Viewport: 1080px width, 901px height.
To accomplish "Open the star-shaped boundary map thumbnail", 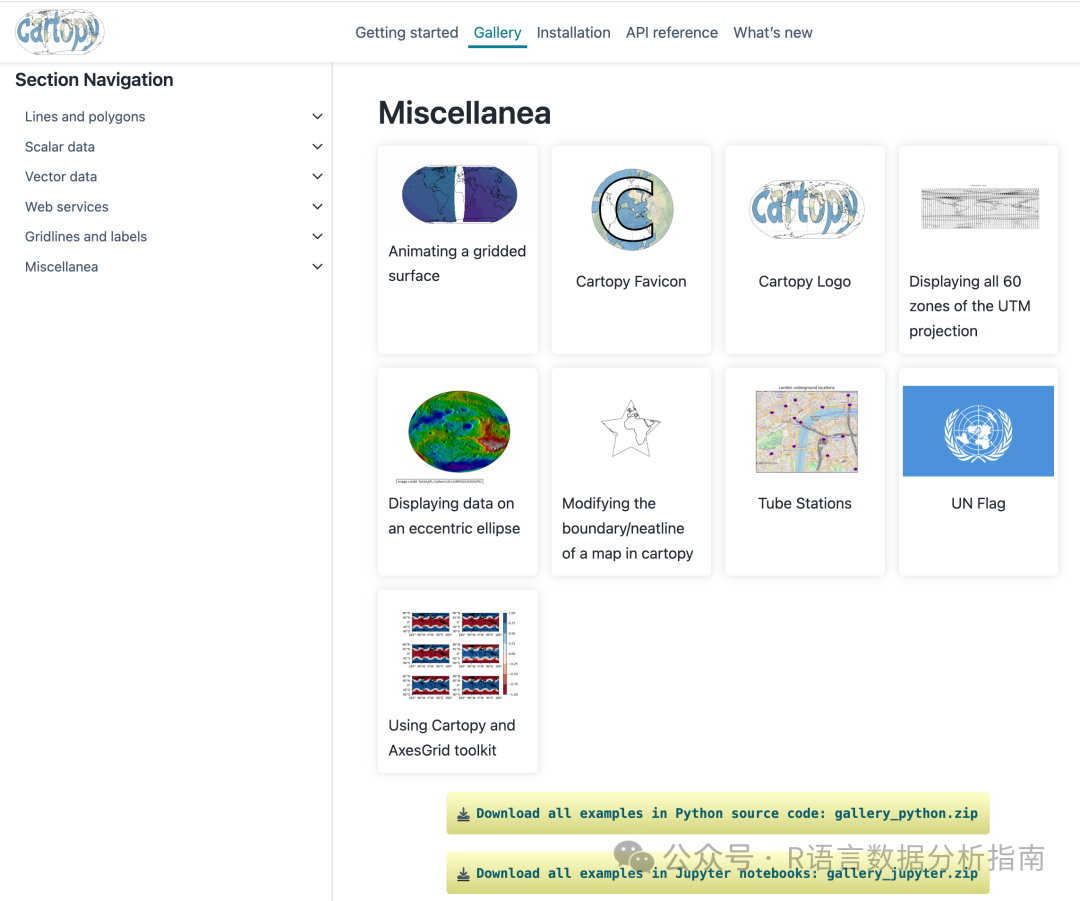I will [630, 430].
